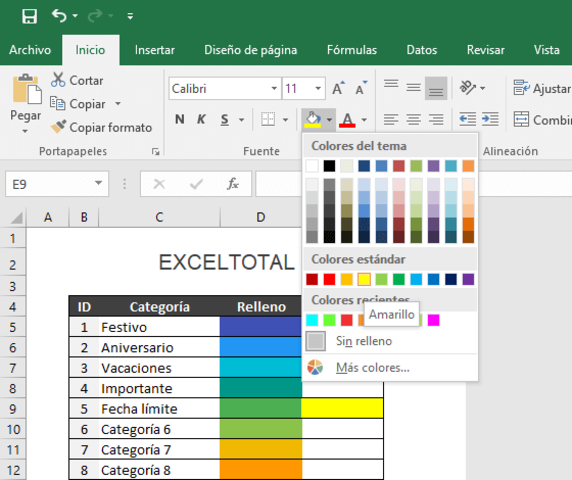Viewport: 572px width, 480px height.
Task: Activate Copiar formato paintbrush
Action: 101,127
